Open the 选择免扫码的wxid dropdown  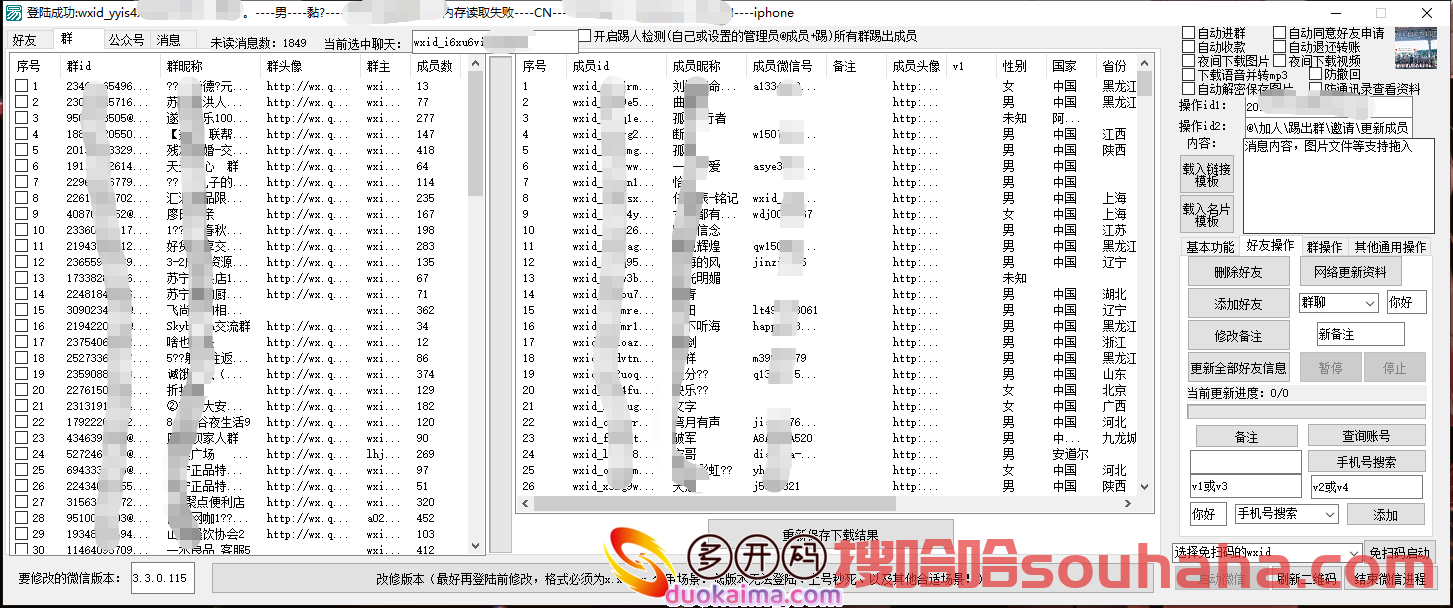[1267, 552]
